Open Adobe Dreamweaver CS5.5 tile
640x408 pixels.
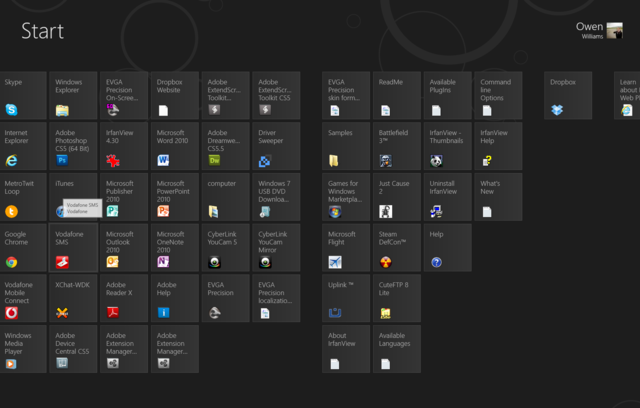click(225, 146)
